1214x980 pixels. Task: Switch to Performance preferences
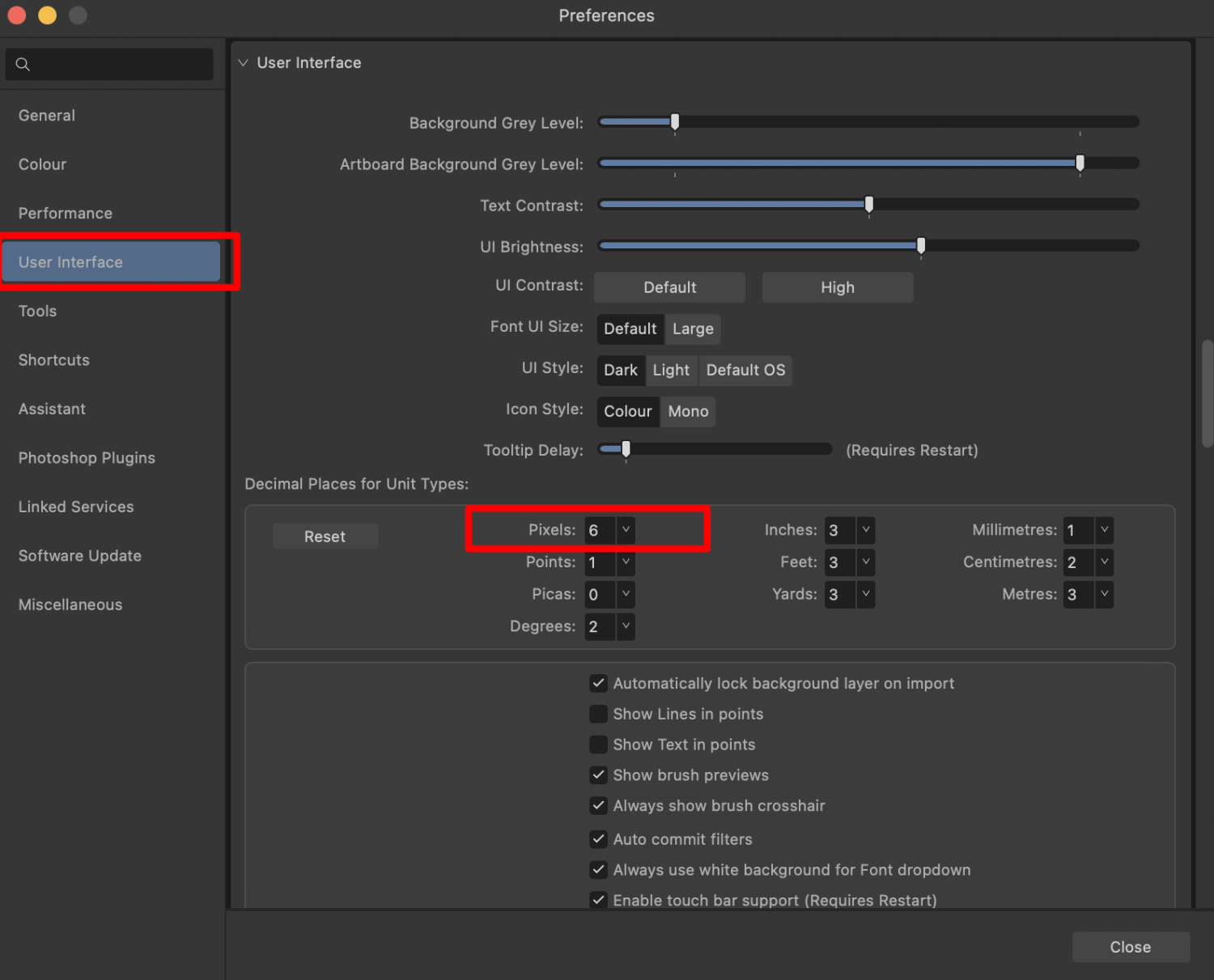click(x=65, y=213)
